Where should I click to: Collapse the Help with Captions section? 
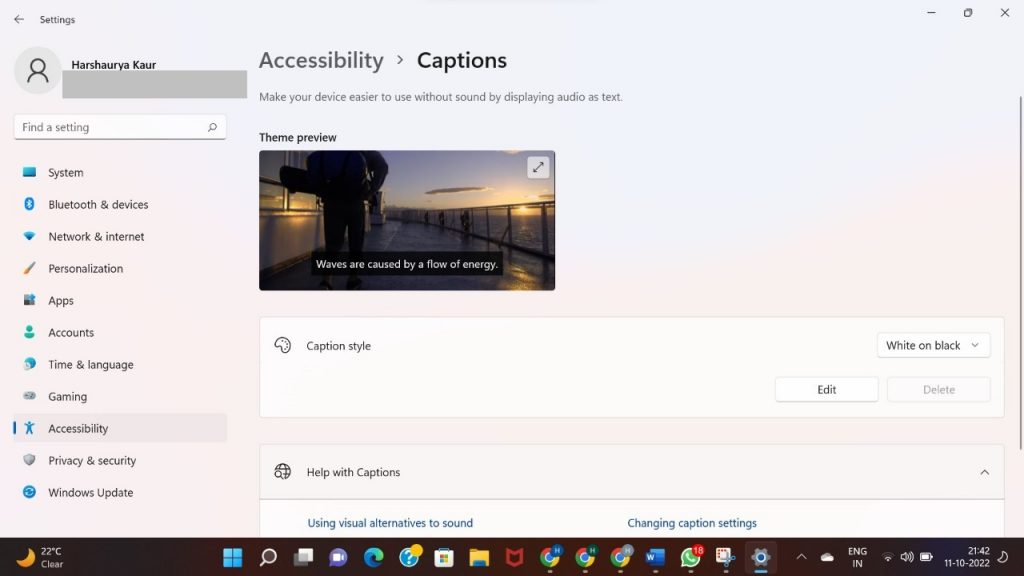[984, 472]
